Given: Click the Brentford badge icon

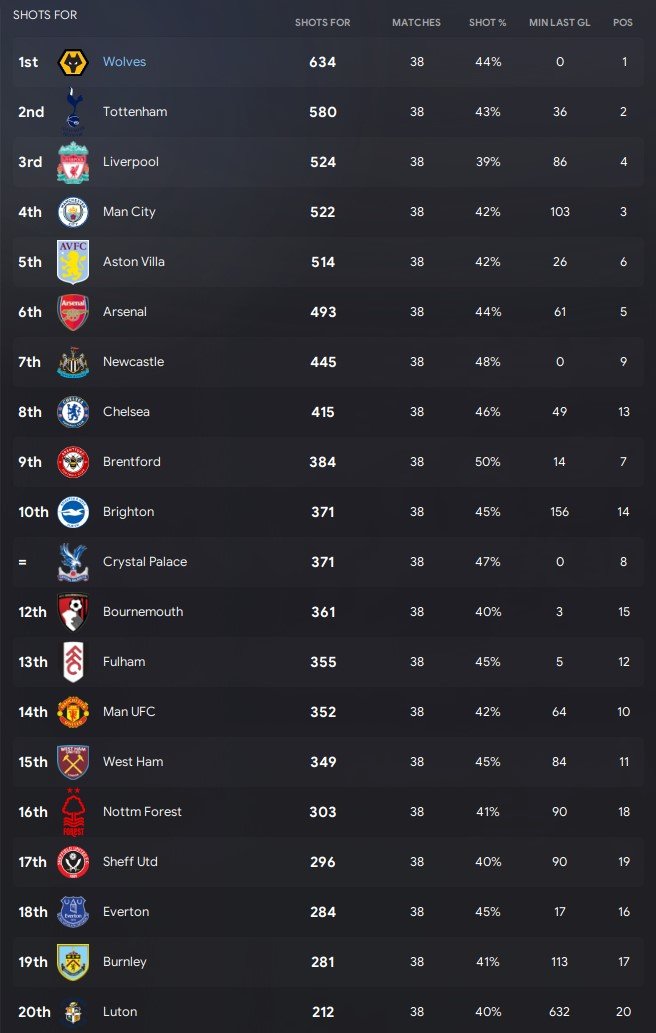Looking at the screenshot, I should click(73, 462).
